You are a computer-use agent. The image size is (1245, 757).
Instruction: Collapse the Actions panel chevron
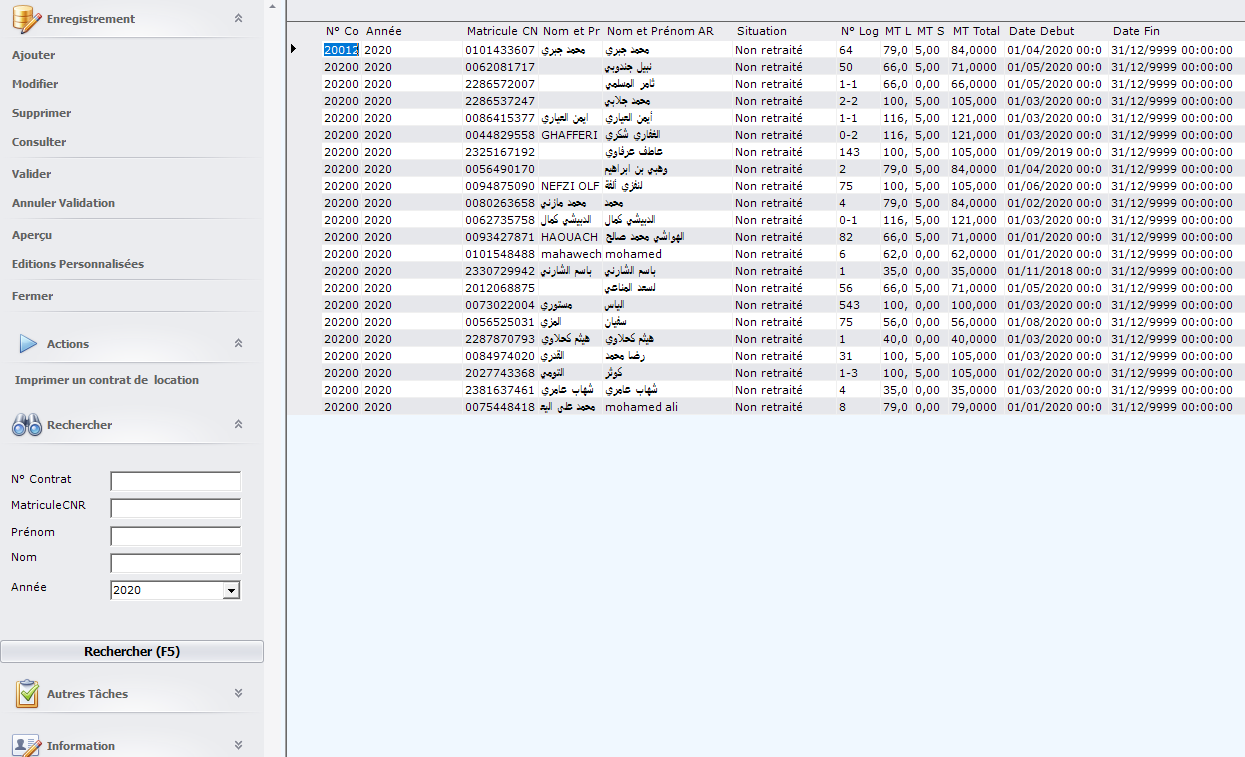tap(238, 344)
